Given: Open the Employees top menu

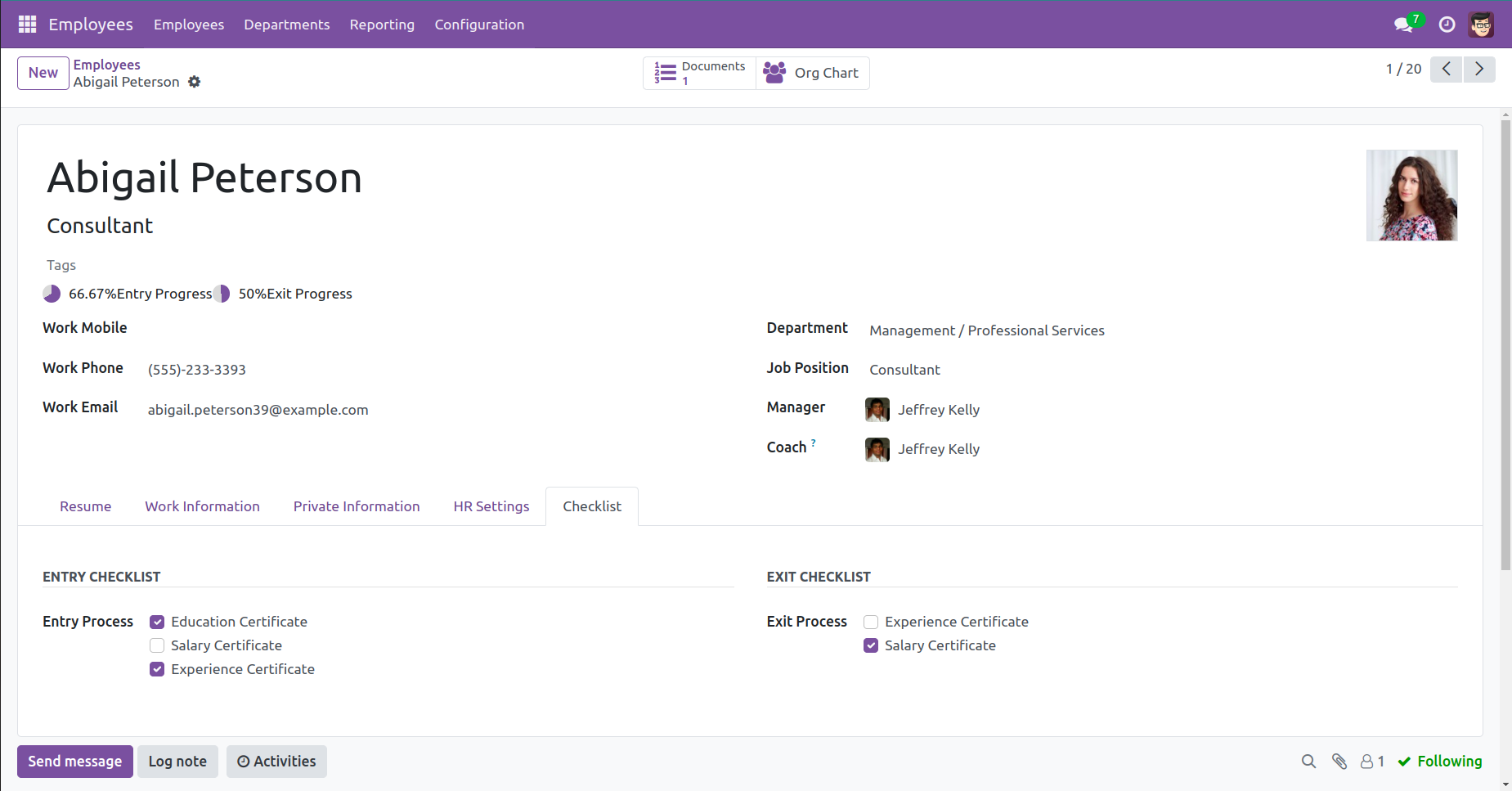Looking at the screenshot, I should 189,25.
